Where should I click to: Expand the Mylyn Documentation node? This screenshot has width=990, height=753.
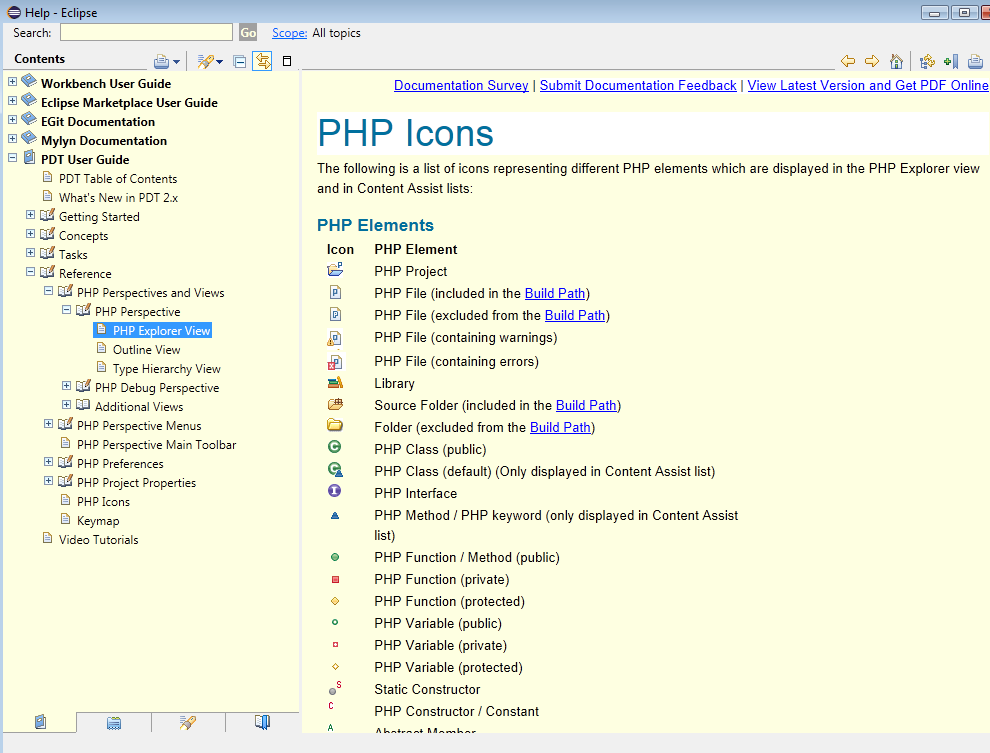[13, 138]
